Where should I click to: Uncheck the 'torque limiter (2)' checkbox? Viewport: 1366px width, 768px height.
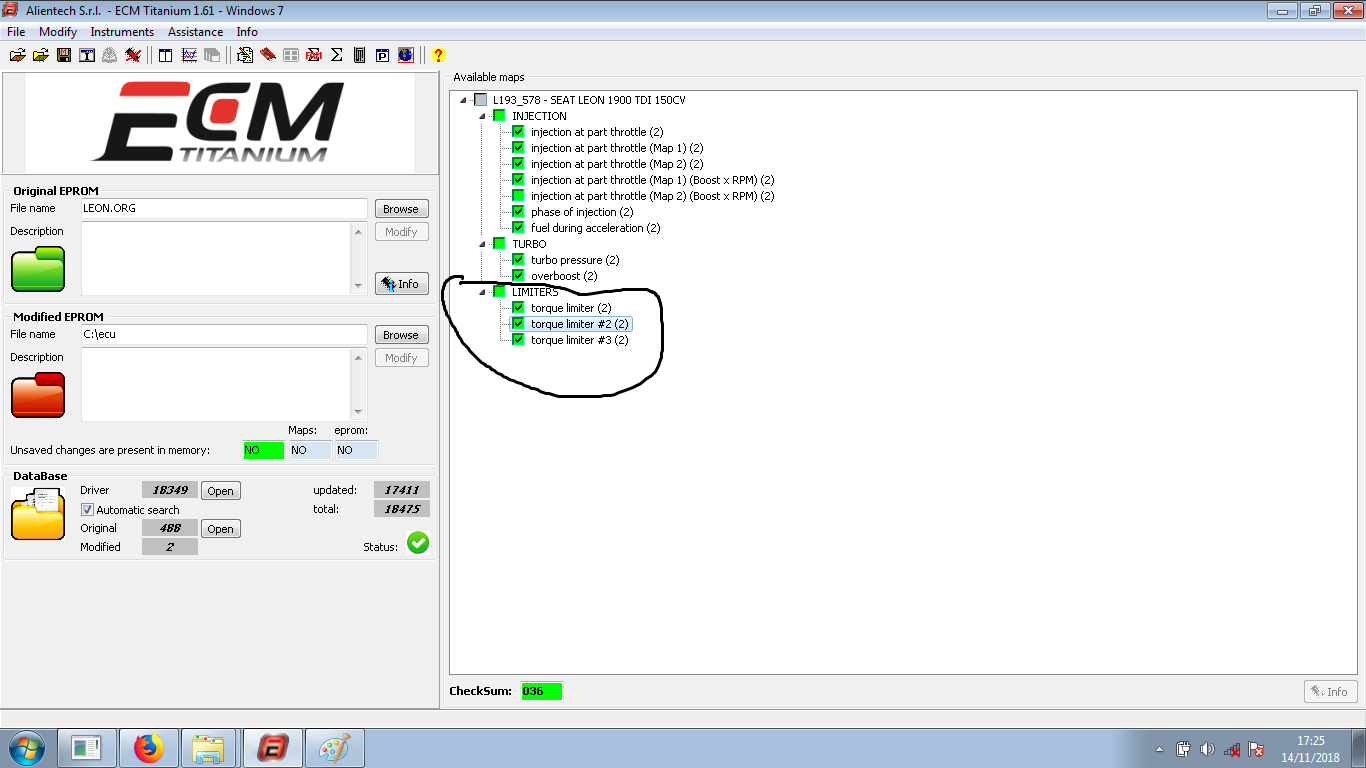click(518, 308)
